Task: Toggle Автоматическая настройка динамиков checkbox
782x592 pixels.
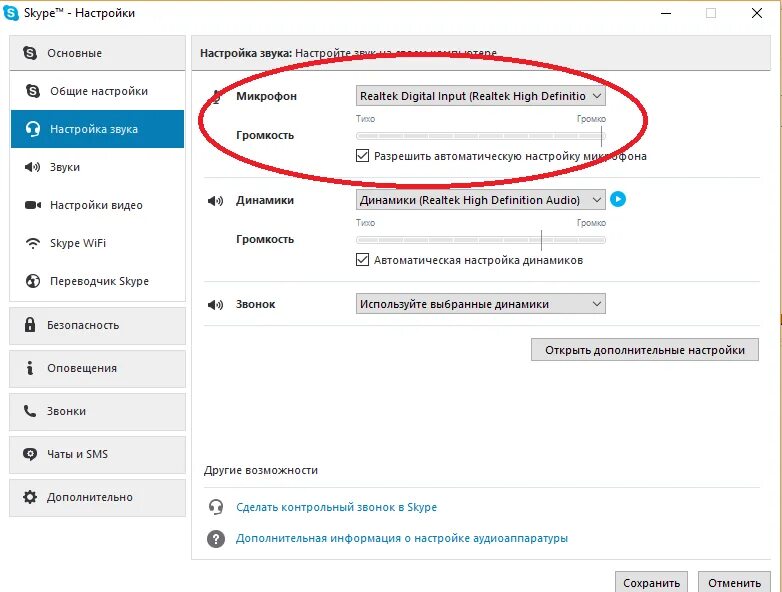Action: (363, 260)
